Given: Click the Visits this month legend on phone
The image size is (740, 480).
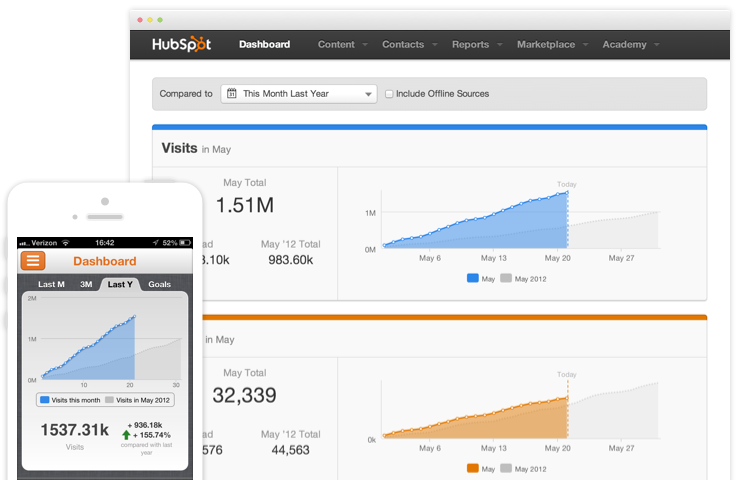Looking at the screenshot, I should coord(70,400).
